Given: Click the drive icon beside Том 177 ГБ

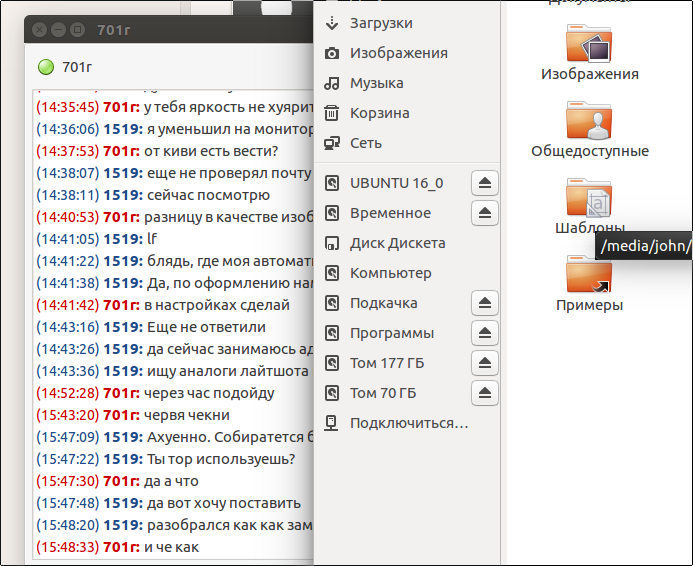Looking at the screenshot, I should [332, 363].
